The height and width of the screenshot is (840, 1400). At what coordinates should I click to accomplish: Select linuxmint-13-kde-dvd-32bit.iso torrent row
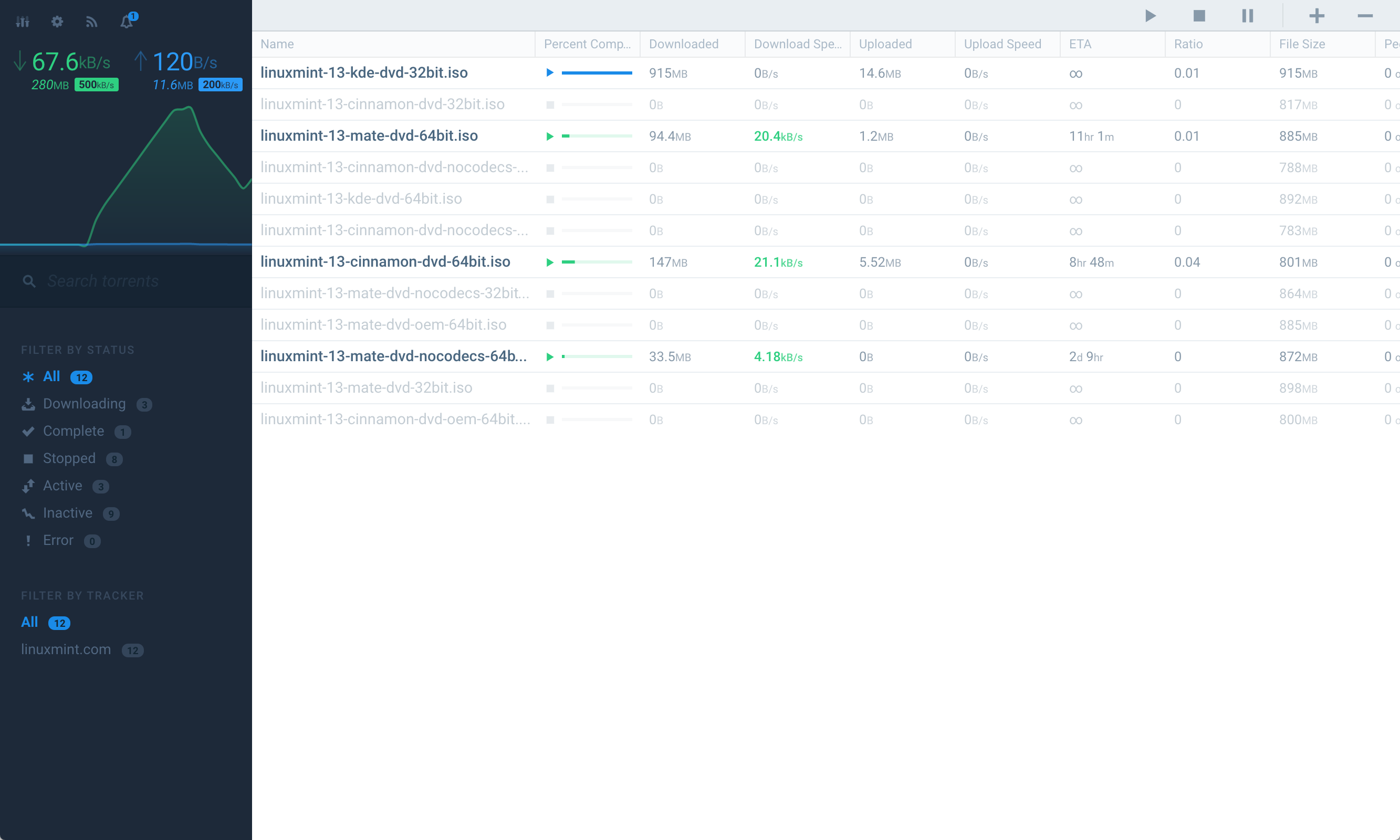(364, 73)
